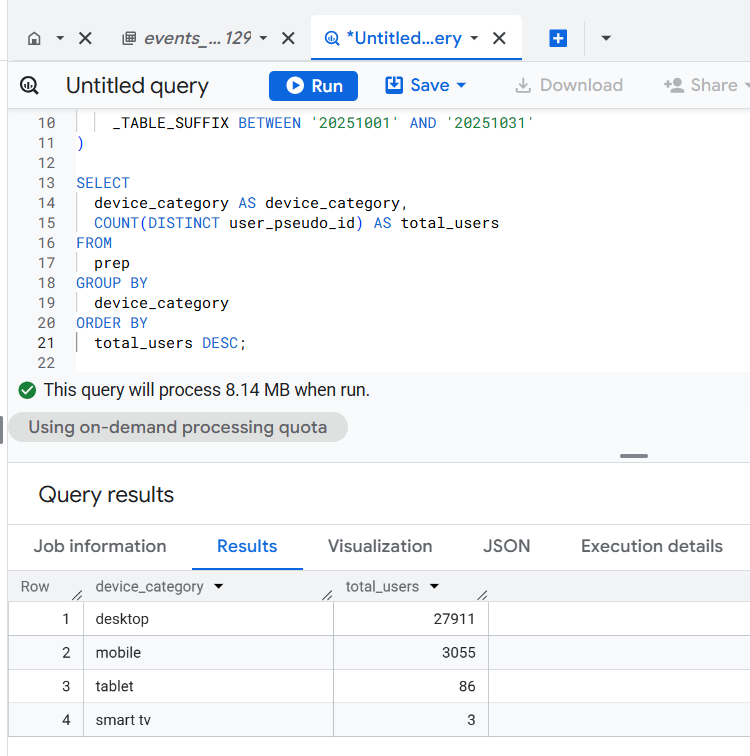Click the query icon beside Untitled query title
Image resolution: width=750 pixels, height=756 pixels.
pos(30,86)
